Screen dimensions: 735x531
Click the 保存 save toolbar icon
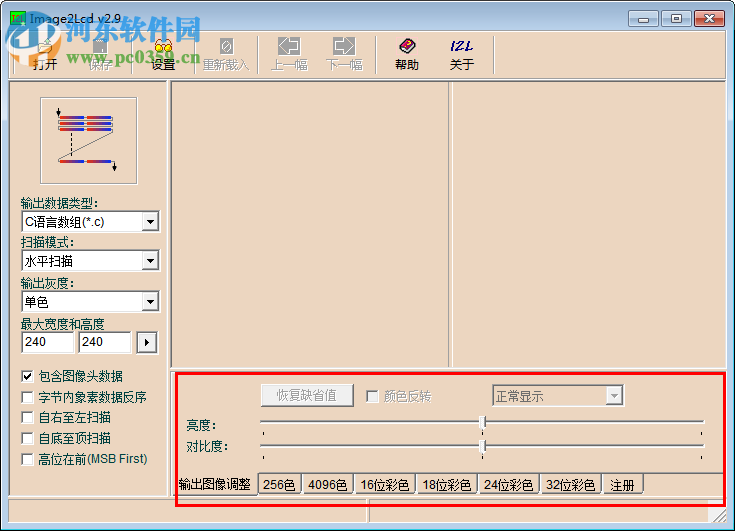pos(100,54)
